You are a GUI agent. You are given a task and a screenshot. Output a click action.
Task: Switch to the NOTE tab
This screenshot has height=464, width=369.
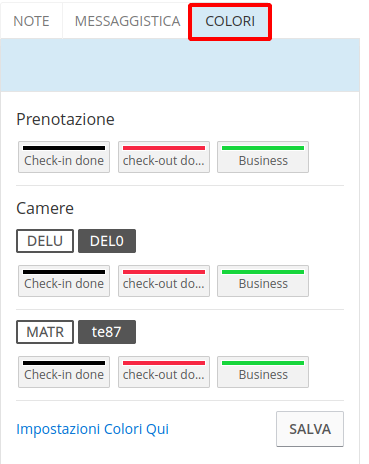pyautogui.click(x=31, y=21)
